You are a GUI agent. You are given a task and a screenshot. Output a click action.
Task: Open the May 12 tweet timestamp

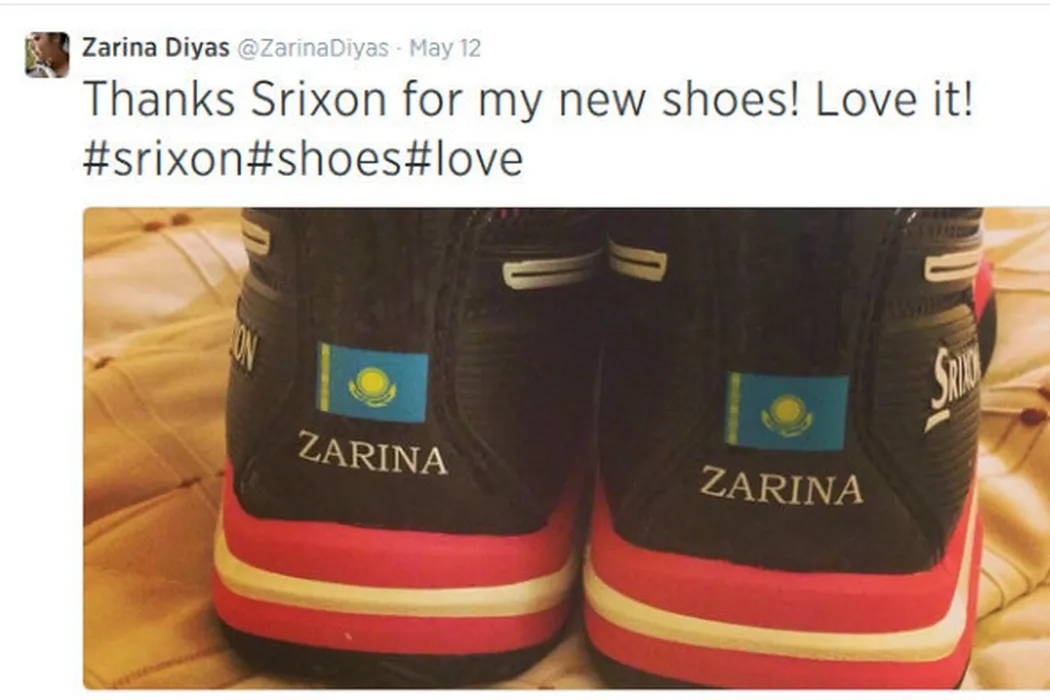445,48
